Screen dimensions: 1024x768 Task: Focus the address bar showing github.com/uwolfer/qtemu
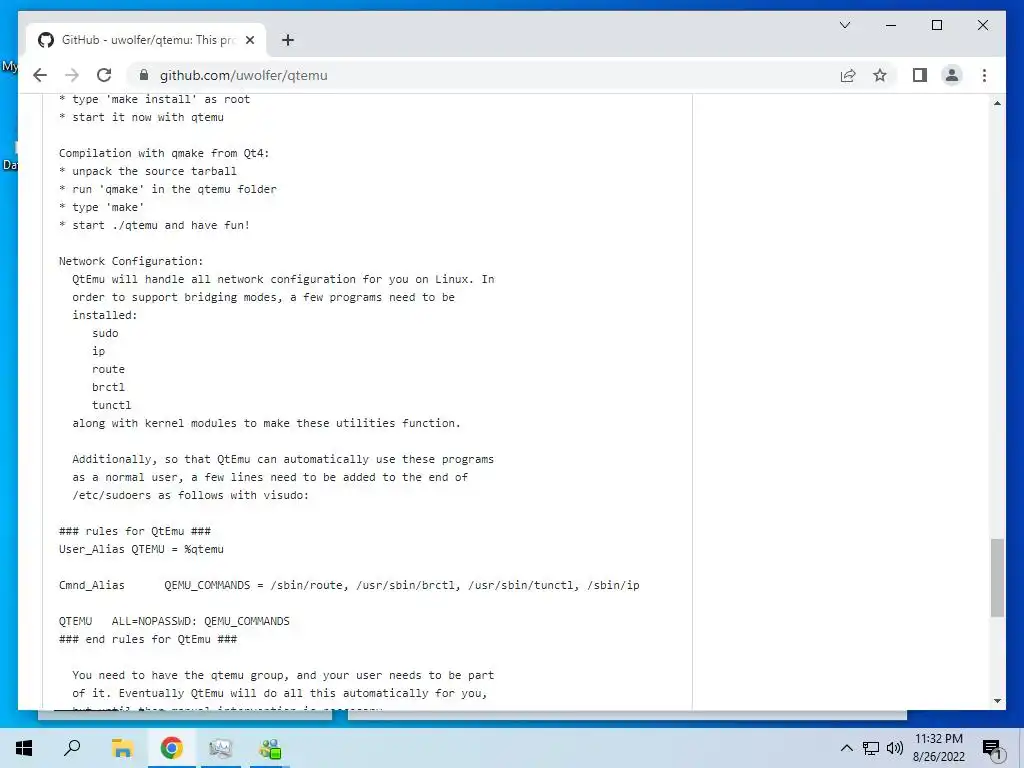pos(483,75)
